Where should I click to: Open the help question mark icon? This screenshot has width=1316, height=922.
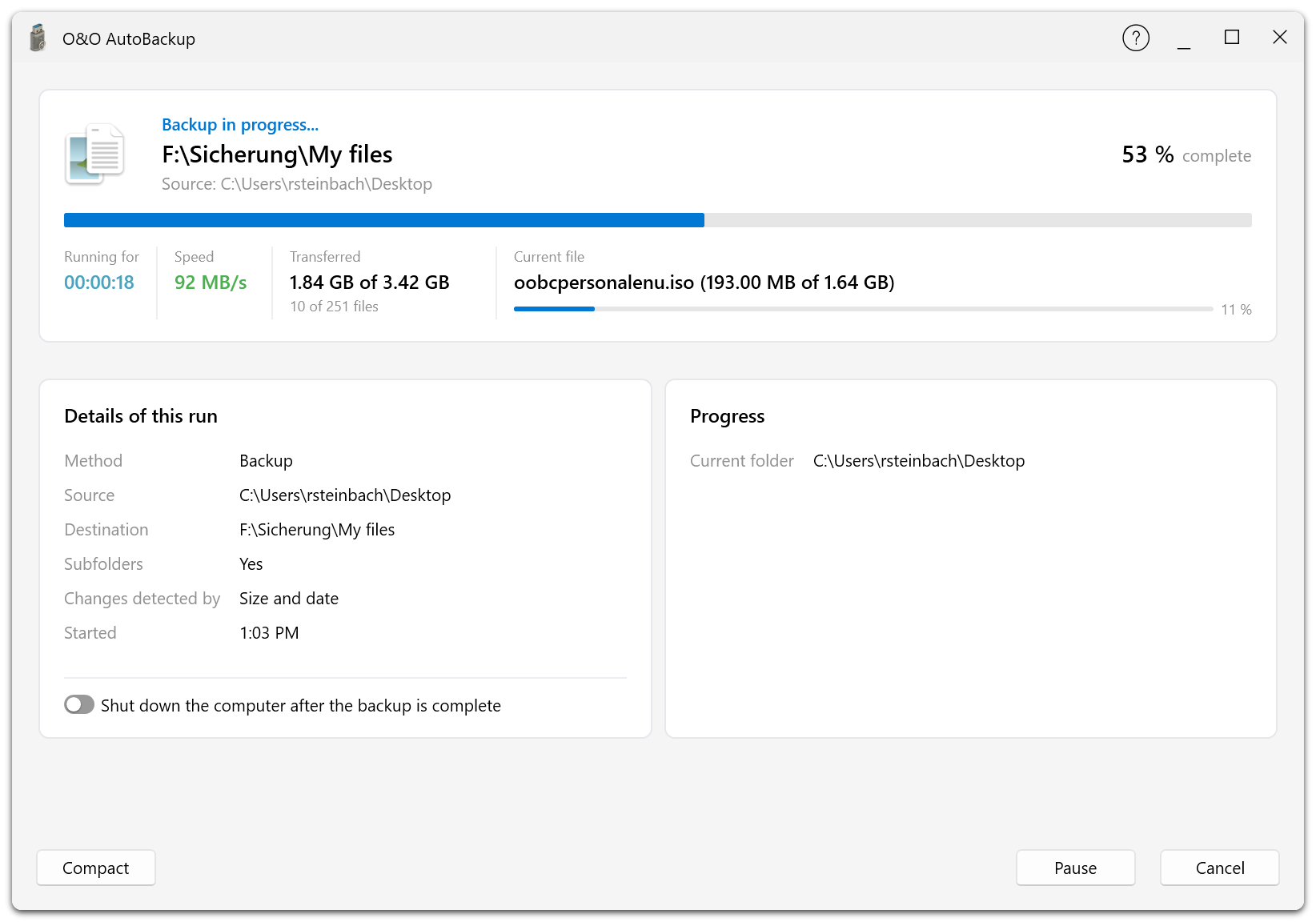(1135, 38)
